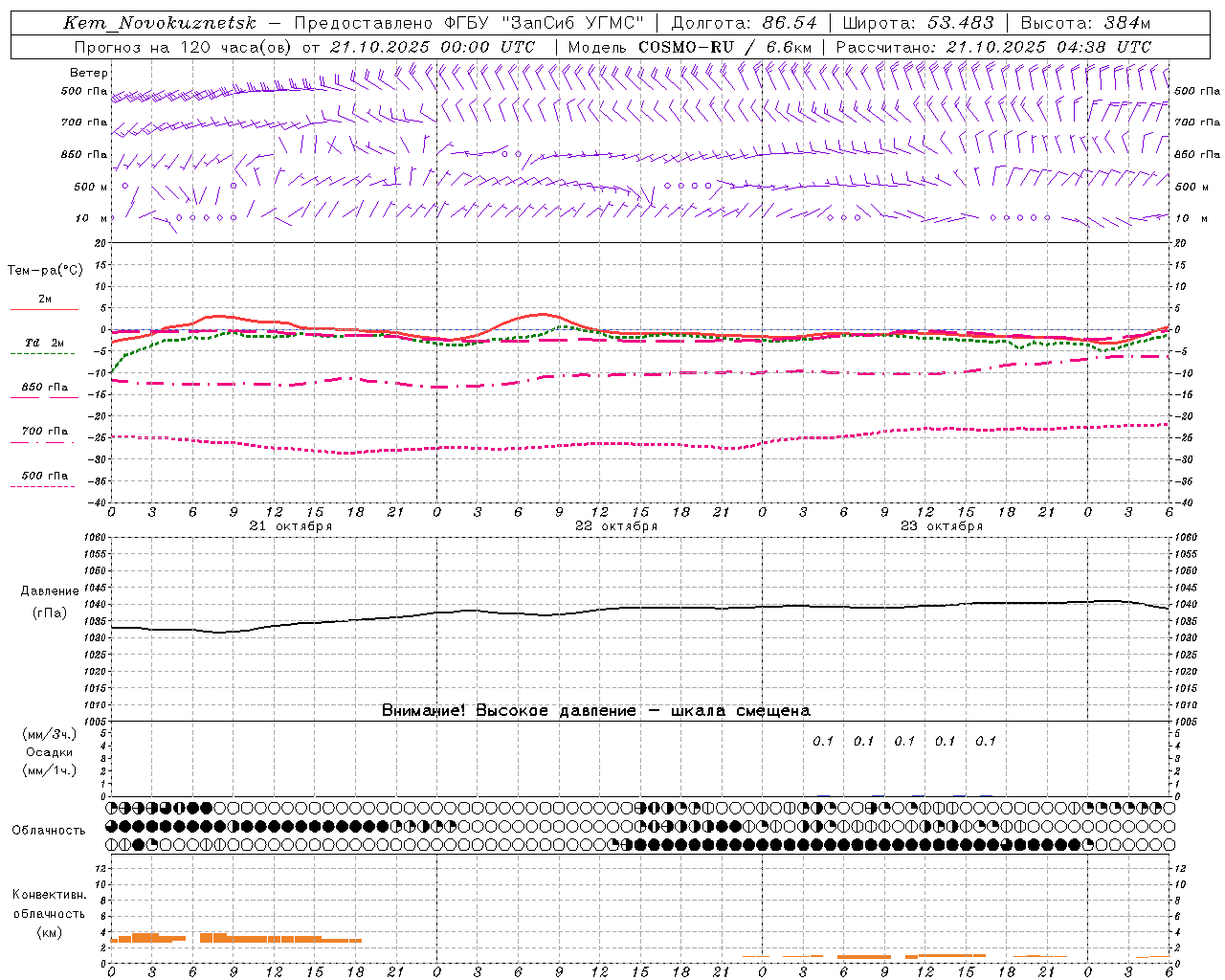The width and height of the screenshot is (1225, 980).
Task: Select '700 гПа' in the temperature legend
Action: click(44, 432)
